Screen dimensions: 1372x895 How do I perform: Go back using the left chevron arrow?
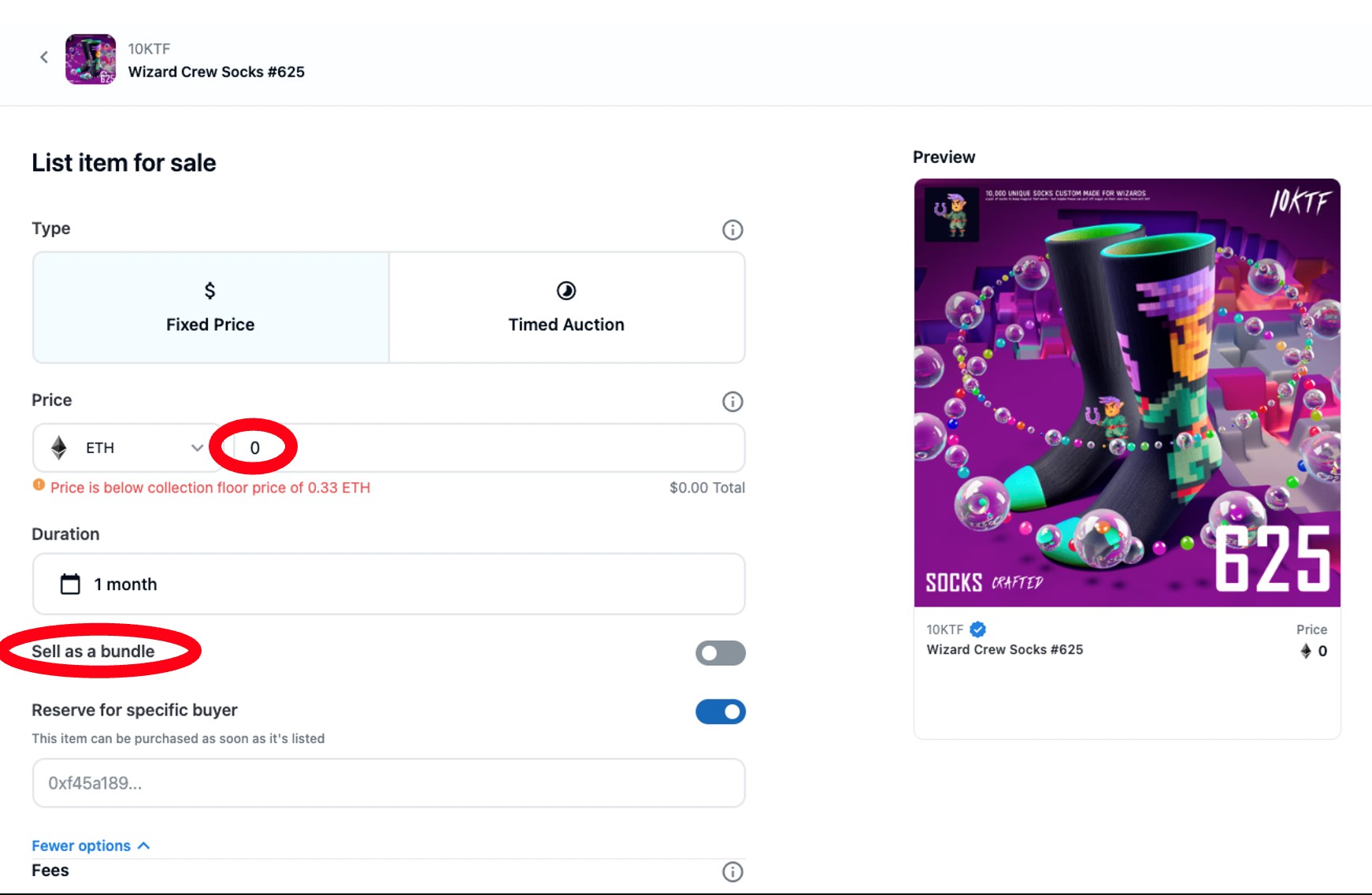(x=44, y=57)
